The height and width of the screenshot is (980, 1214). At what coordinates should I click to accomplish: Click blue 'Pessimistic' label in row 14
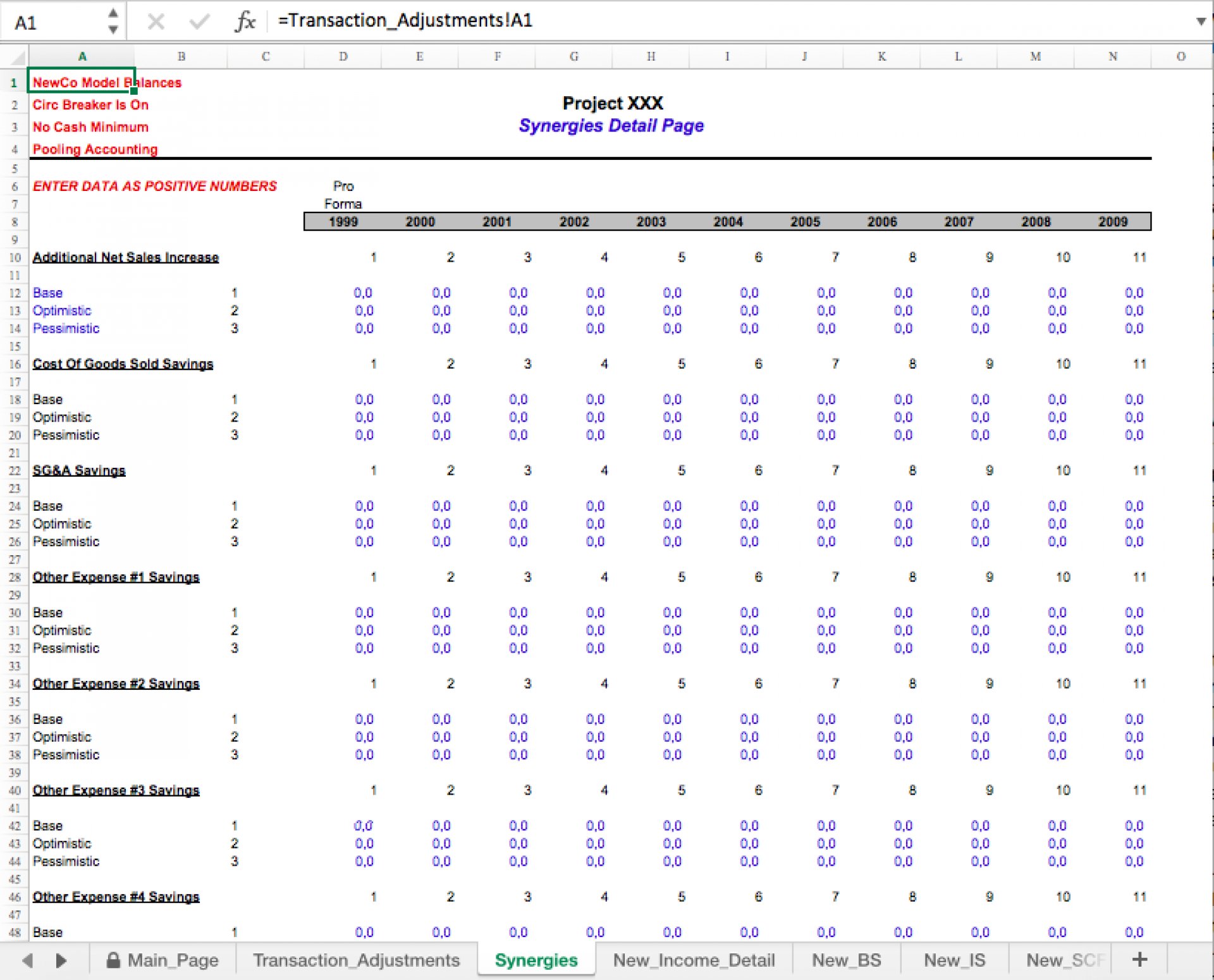pyautogui.click(x=66, y=328)
